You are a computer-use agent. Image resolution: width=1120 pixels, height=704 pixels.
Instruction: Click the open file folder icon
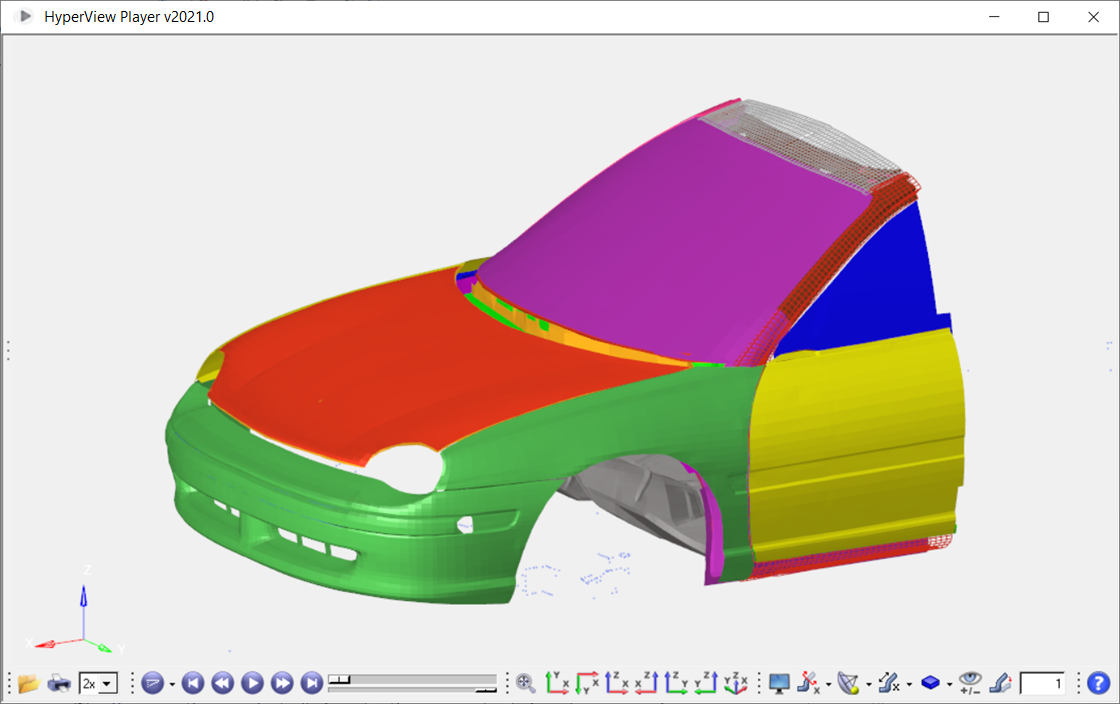click(x=28, y=683)
